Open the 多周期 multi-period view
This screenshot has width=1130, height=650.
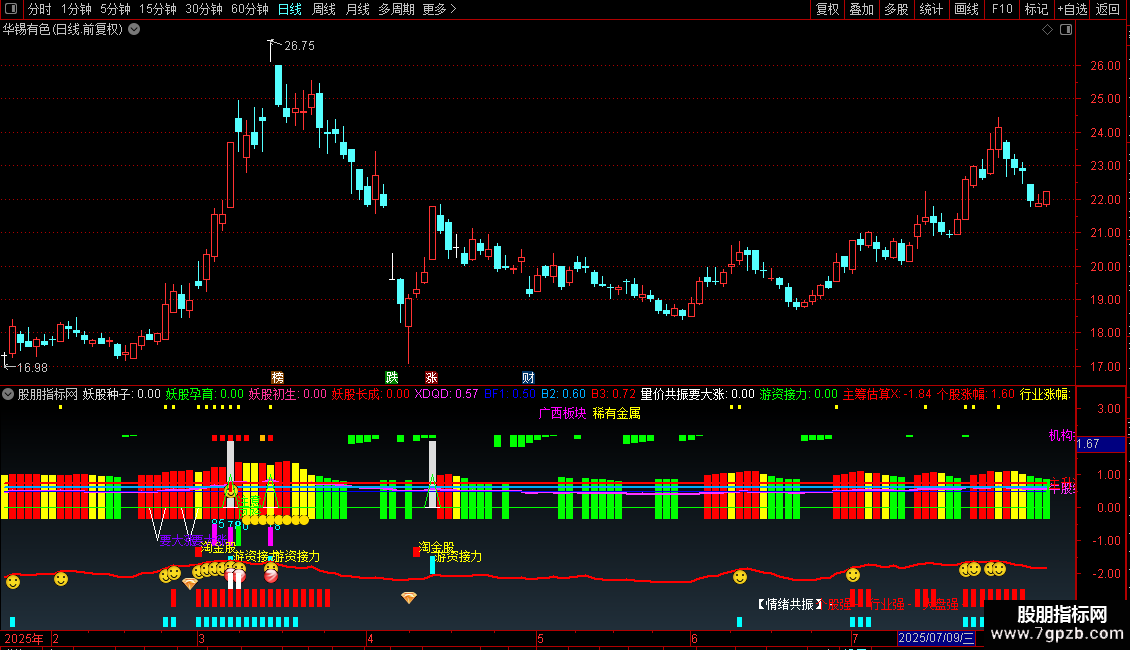[396, 9]
